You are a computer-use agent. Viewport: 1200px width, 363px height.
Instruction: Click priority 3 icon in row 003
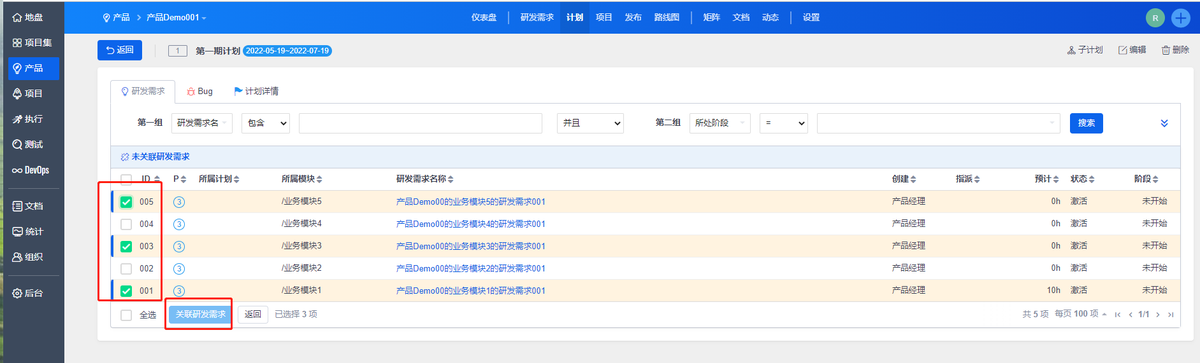click(x=179, y=246)
